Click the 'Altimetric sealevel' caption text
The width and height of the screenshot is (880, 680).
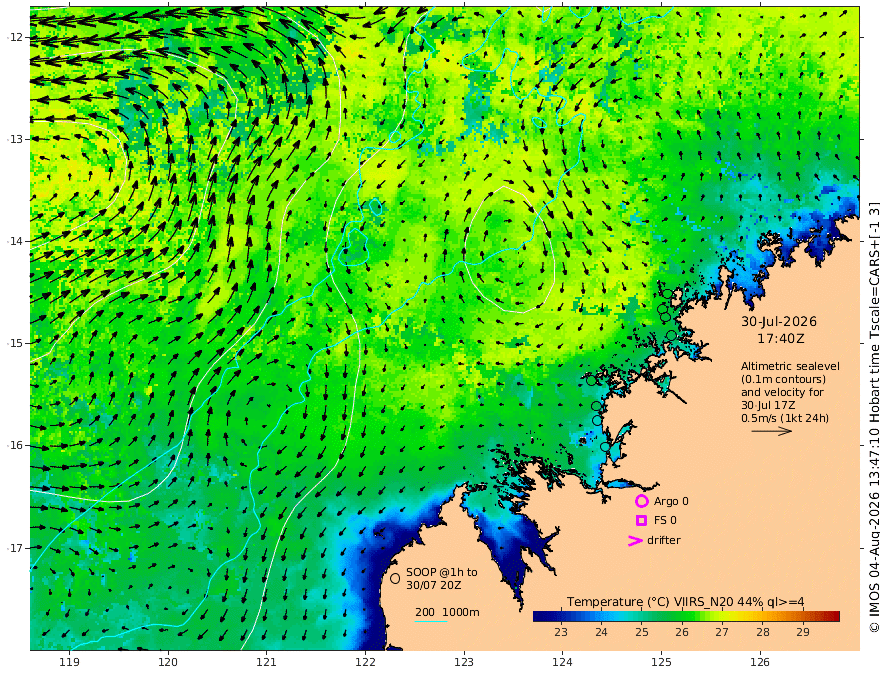point(790,366)
